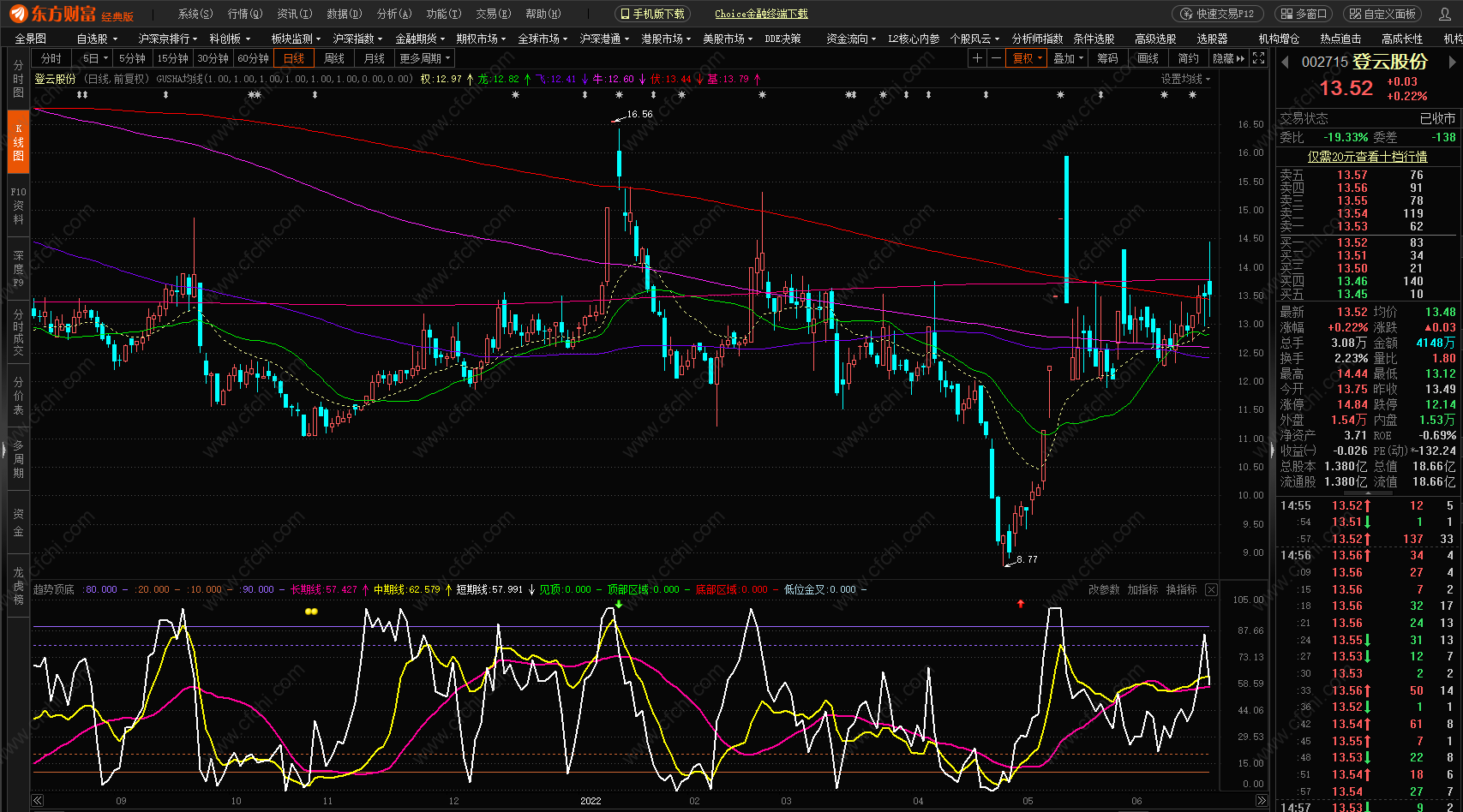Go to previous stock with left arrow

click(1285, 63)
